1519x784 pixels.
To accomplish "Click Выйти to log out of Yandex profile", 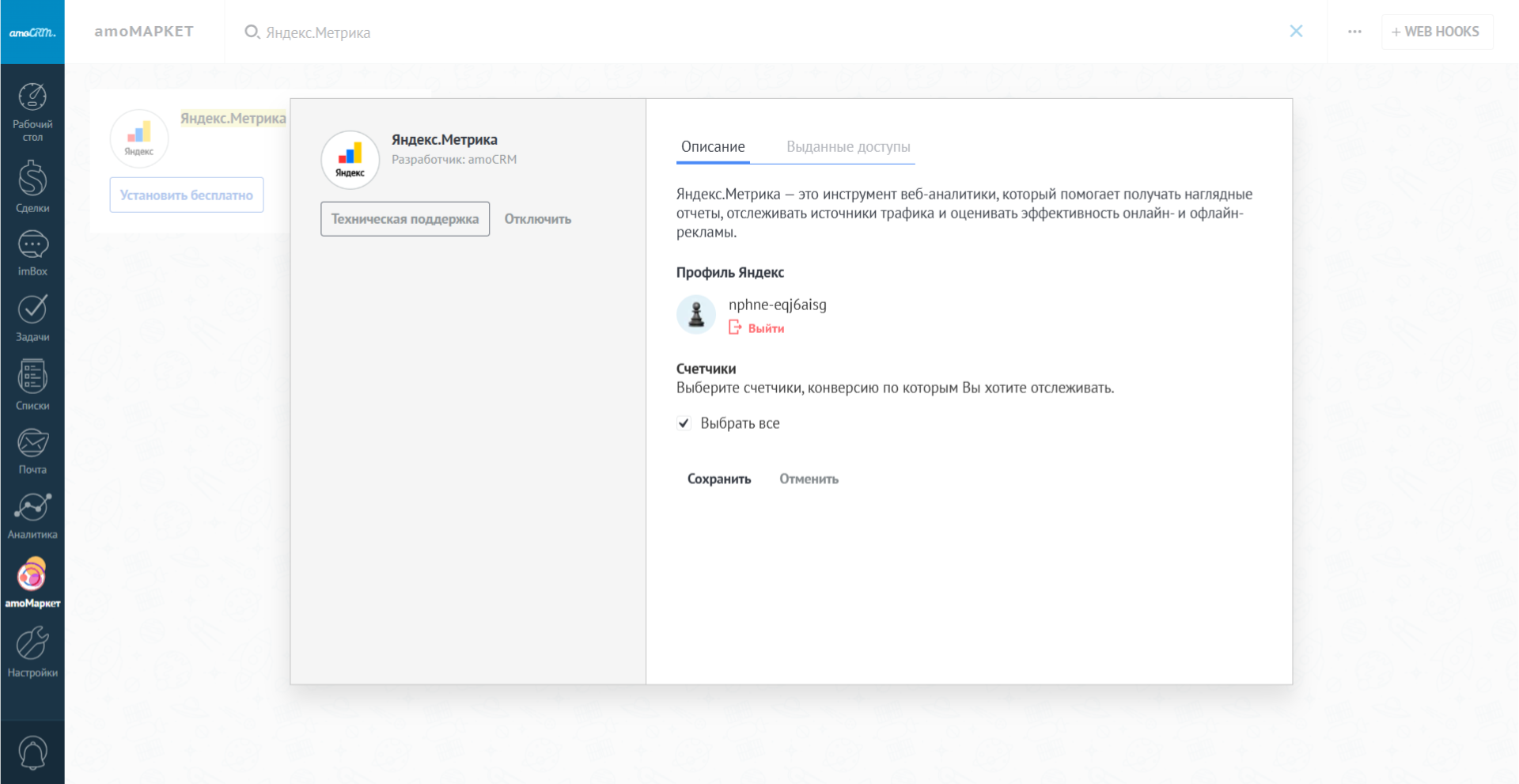I will [x=765, y=328].
